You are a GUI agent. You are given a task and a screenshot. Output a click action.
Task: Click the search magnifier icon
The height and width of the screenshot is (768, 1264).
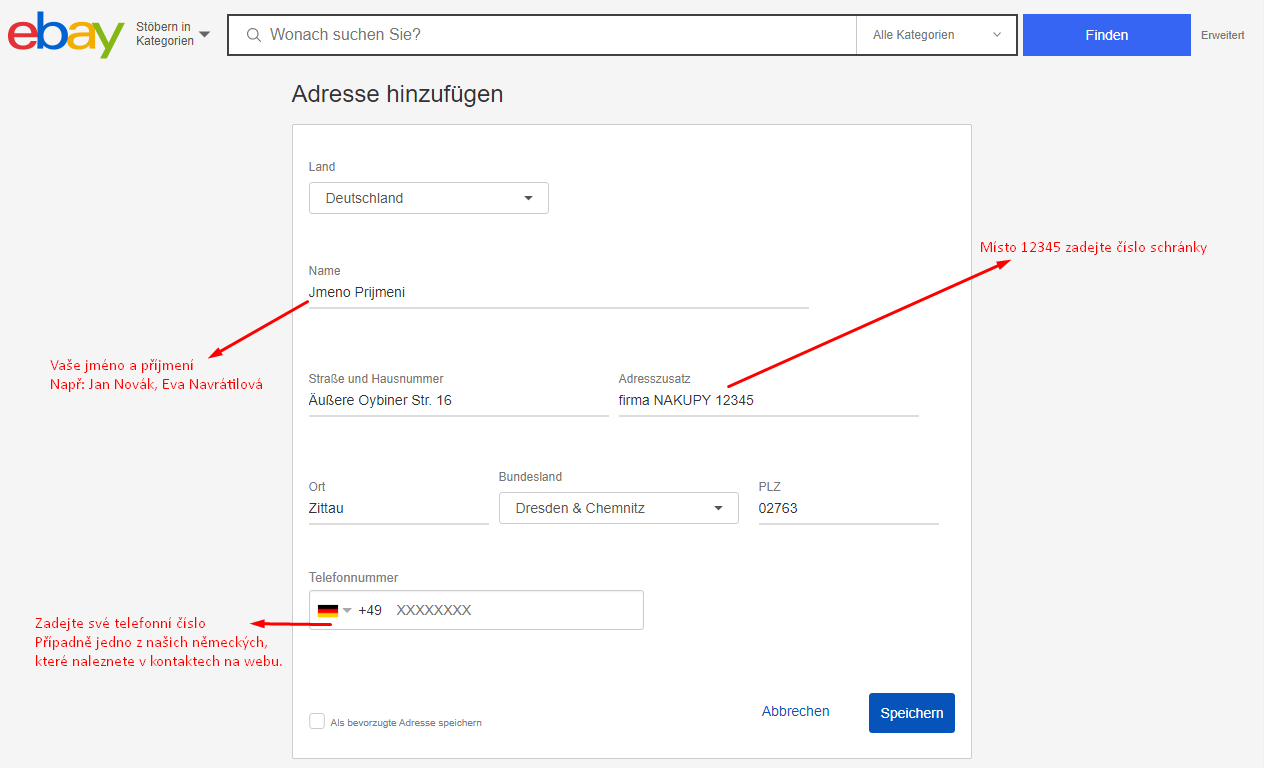tap(254, 35)
